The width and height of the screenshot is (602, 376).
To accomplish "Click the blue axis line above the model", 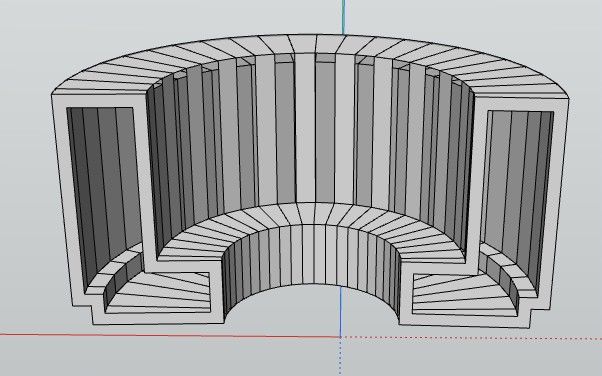I will coord(344,17).
